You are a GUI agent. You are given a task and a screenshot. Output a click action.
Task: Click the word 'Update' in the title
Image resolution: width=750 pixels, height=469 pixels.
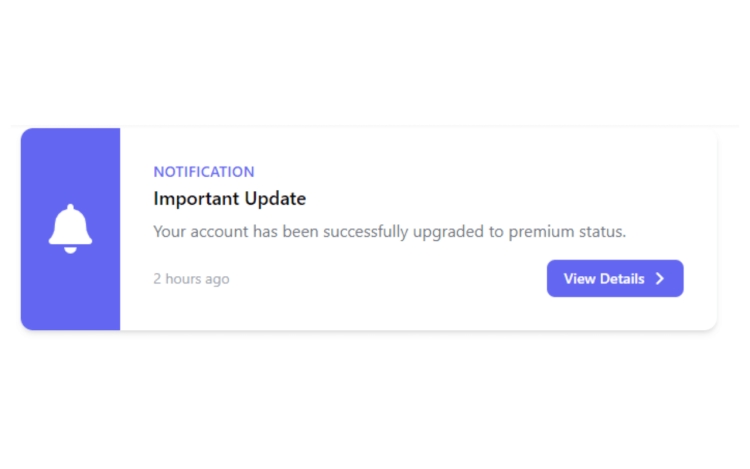point(275,199)
